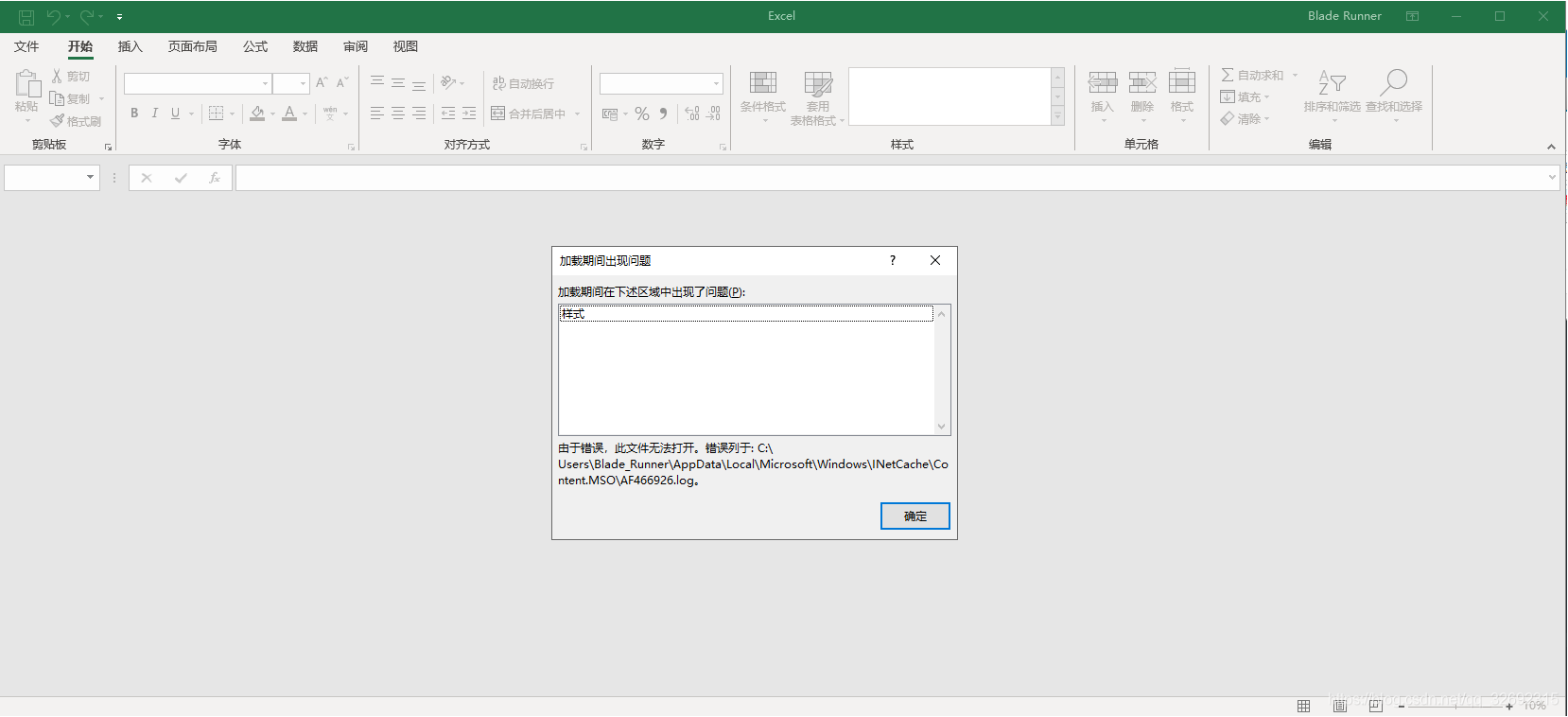
Task: Expand the cell styles gallery arrow
Action: (1058, 115)
